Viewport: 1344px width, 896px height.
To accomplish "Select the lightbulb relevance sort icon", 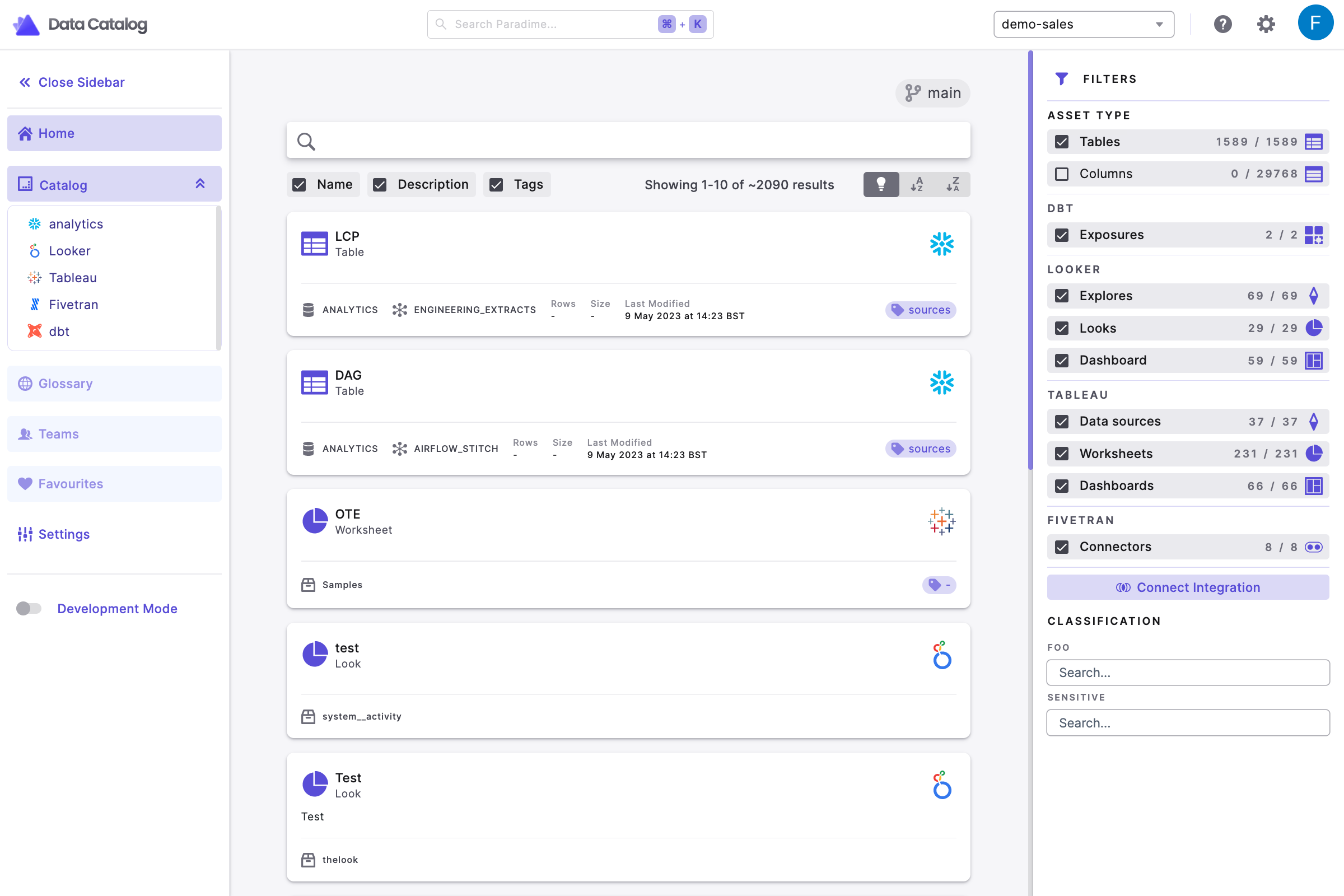I will [881, 185].
